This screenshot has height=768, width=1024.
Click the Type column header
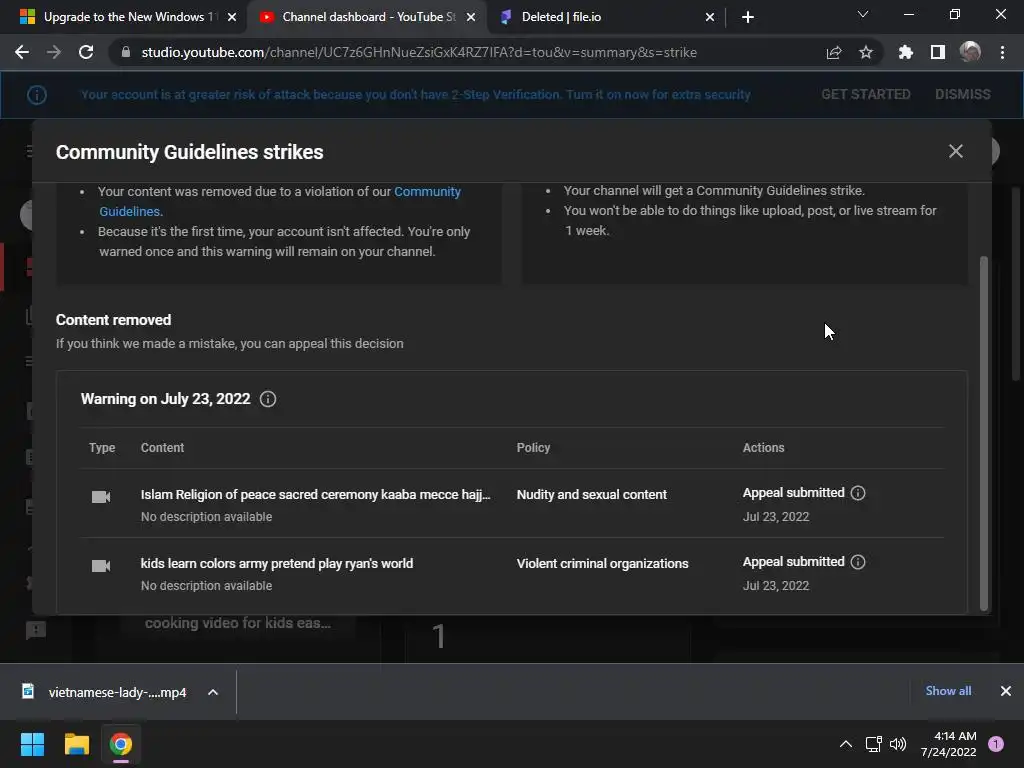point(102,448)
